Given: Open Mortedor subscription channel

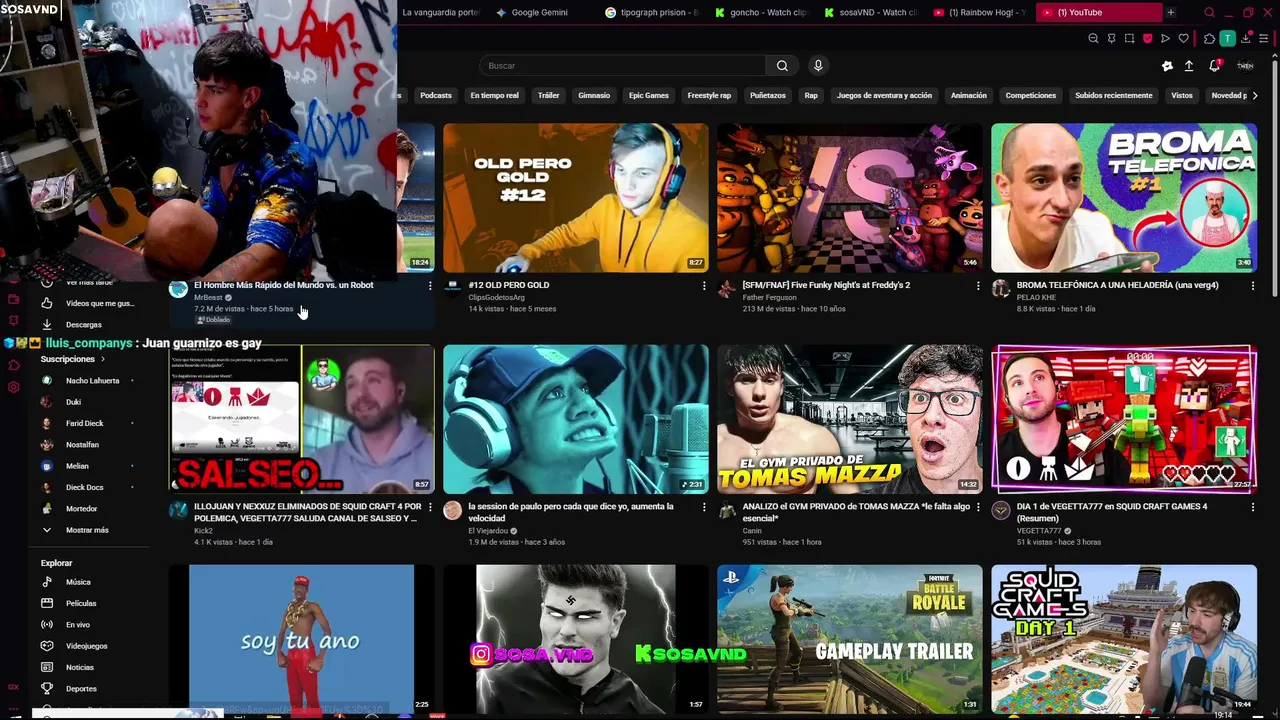Looking at the screenshot, I should [82, 509].
